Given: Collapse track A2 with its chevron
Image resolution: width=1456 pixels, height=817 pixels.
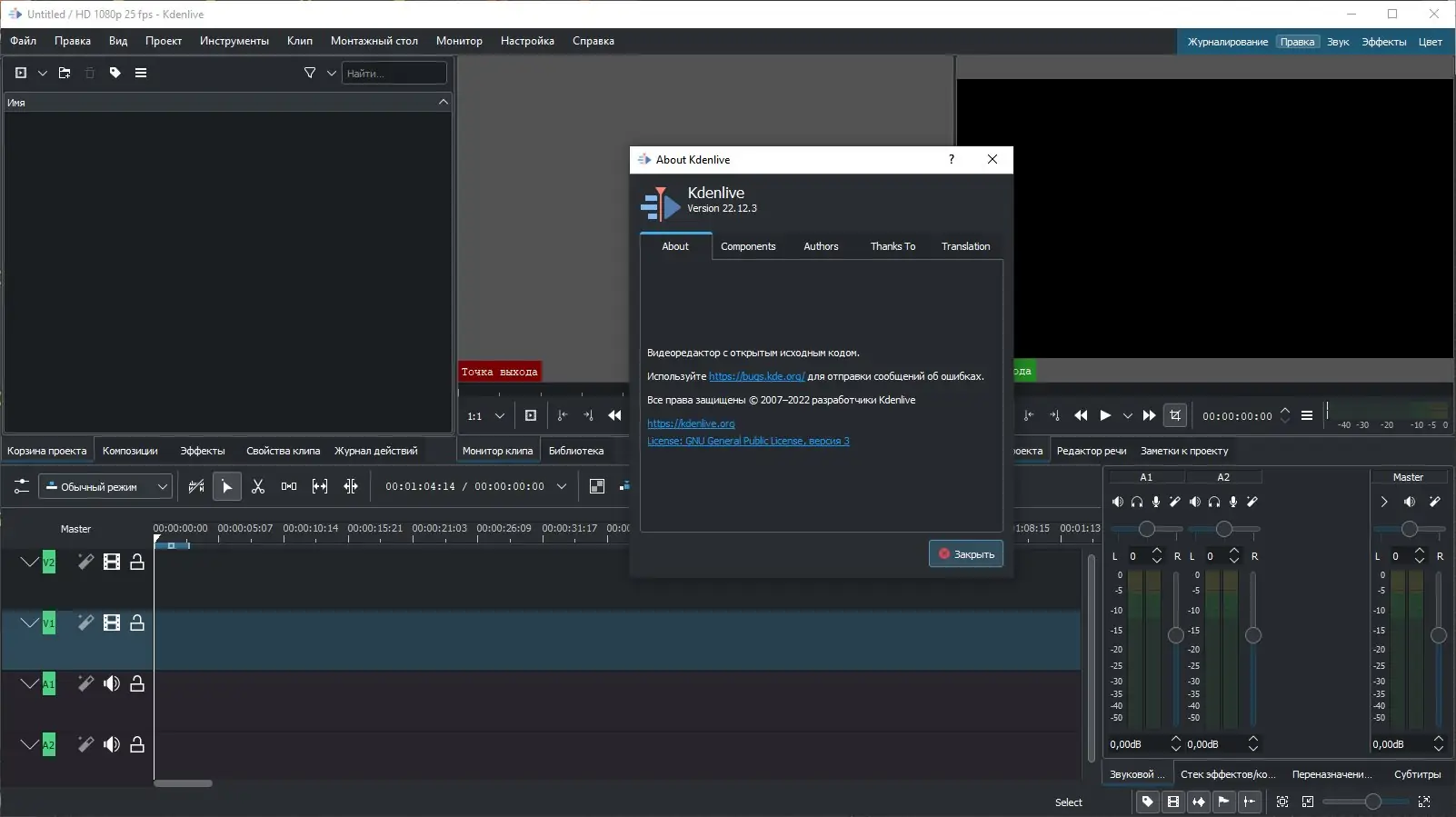Looking at the screenshot, I should coord(29,744).
